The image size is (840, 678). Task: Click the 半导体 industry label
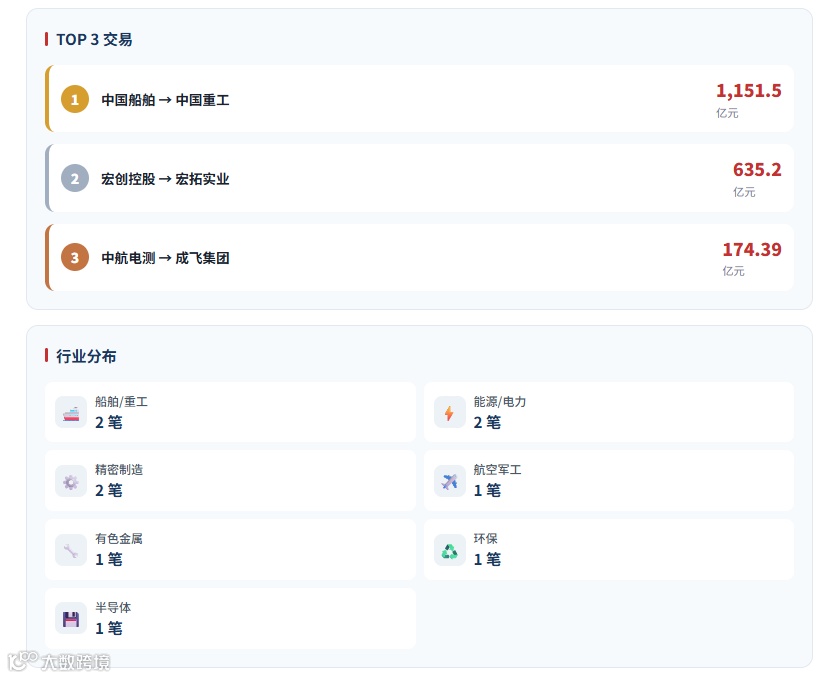point(113,607)
